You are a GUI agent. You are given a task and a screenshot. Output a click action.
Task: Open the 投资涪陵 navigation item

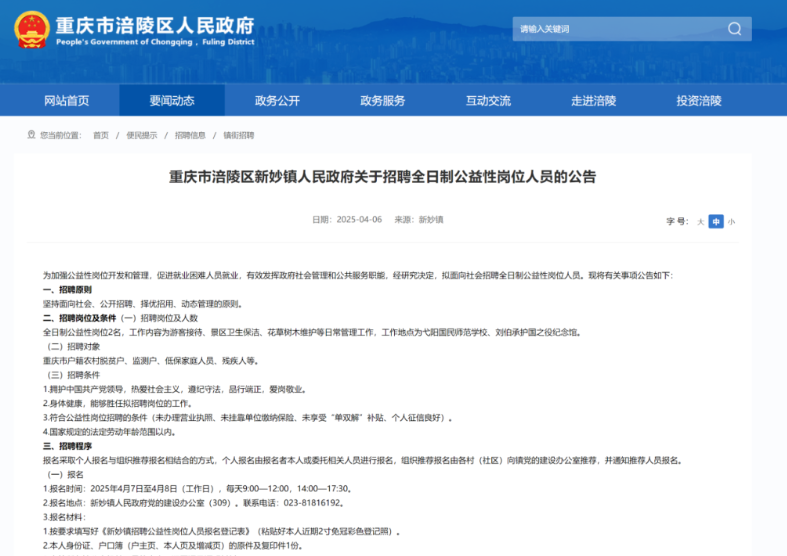pyautogui.click(x=698, y=101)
